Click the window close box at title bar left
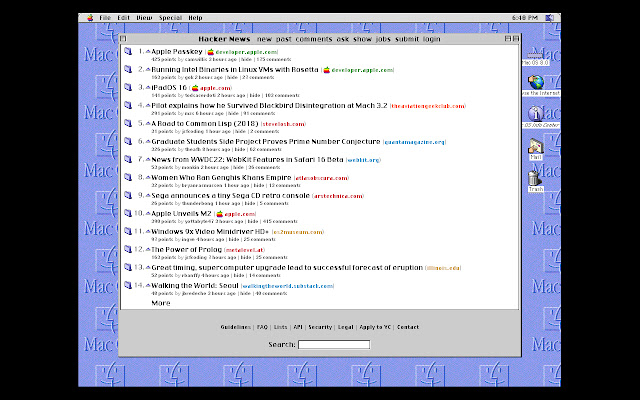This screenshot has height=400, width=640. (123, 39)
